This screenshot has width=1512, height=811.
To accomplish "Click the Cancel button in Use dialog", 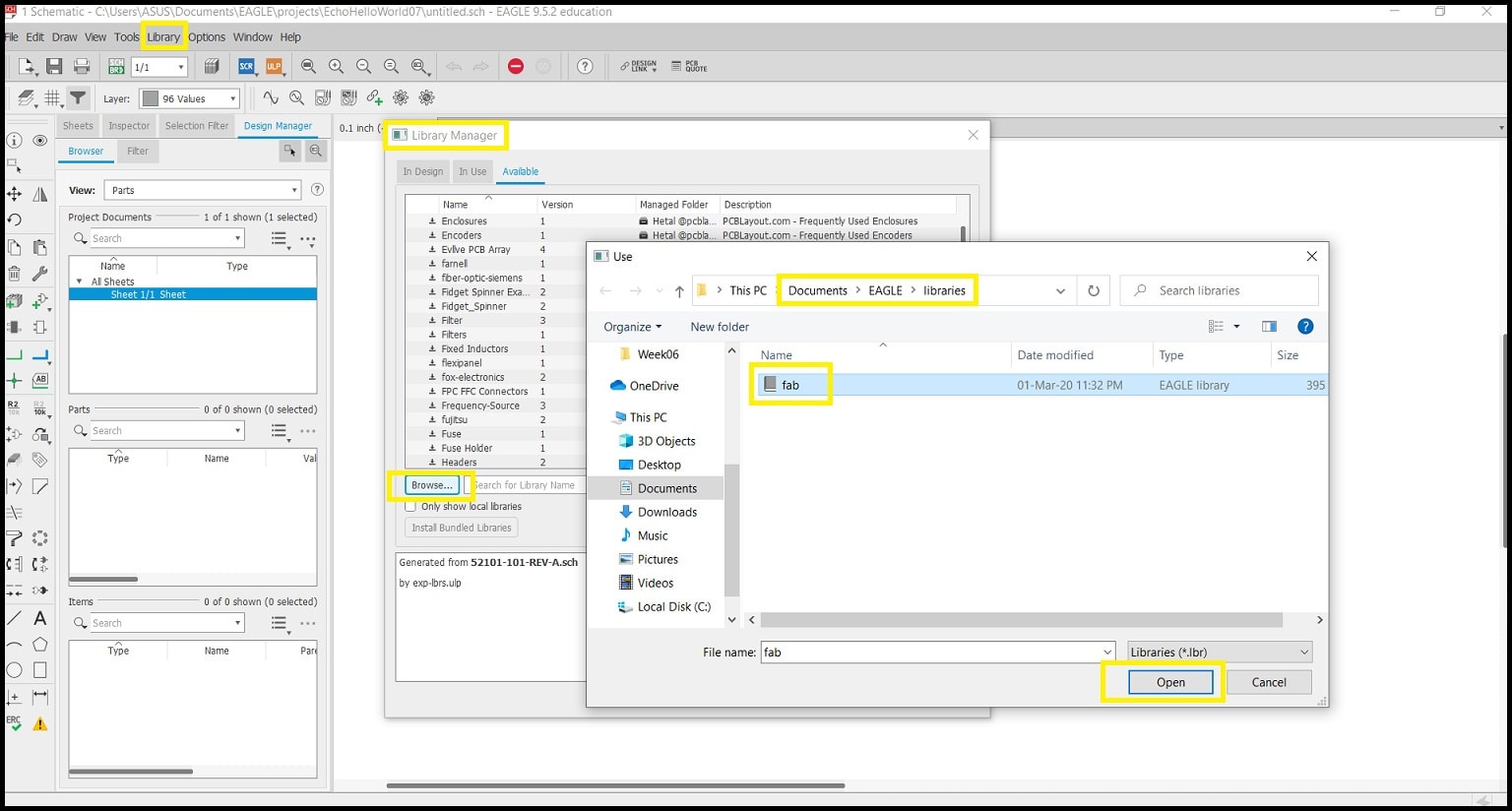I will pos(1269,682).
